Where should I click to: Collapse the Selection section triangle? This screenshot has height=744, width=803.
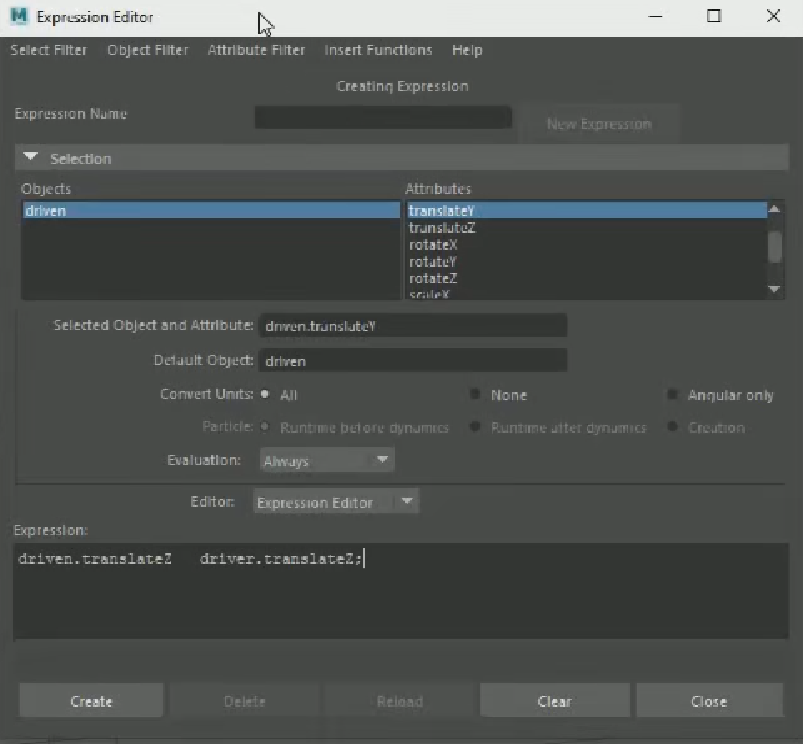coord(30,158)
